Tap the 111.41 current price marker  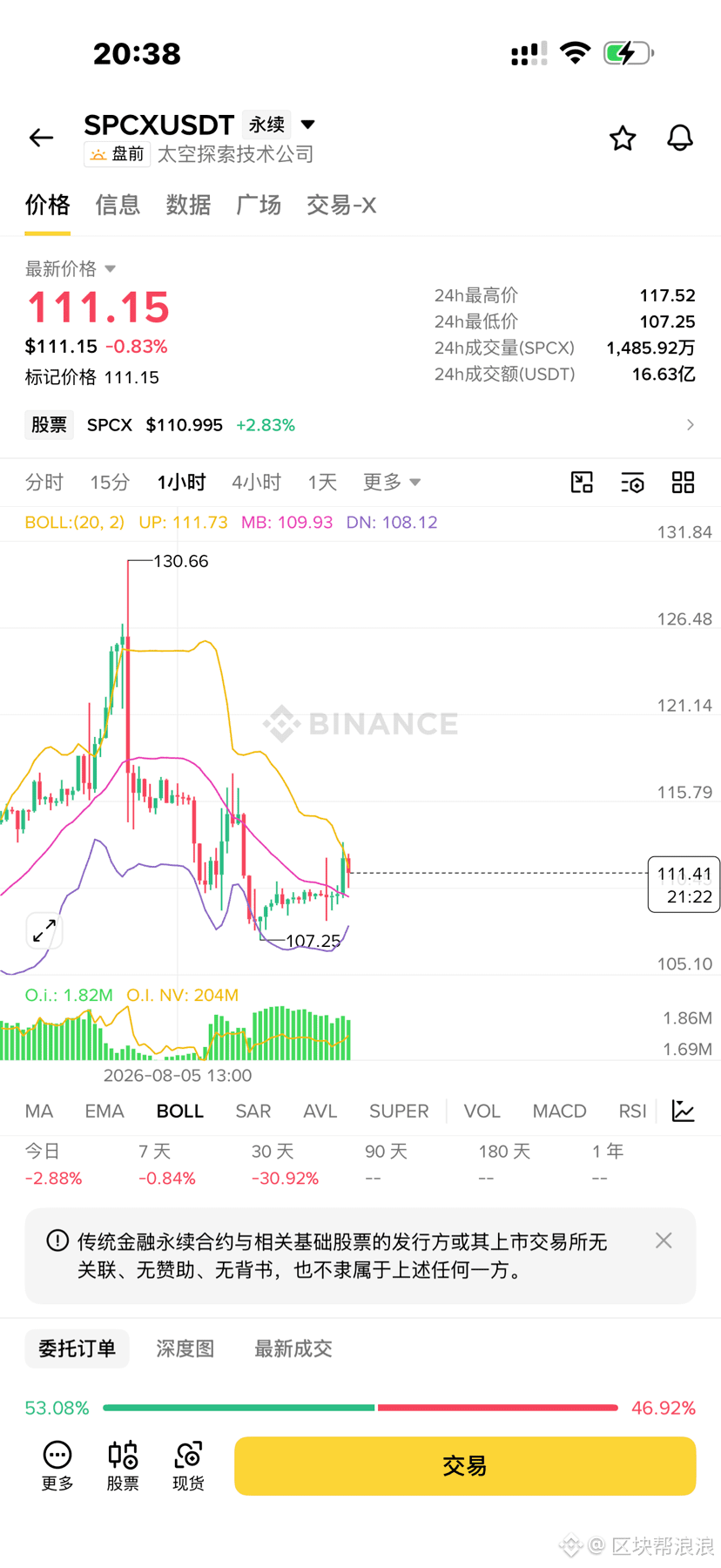tap(684, 884)
